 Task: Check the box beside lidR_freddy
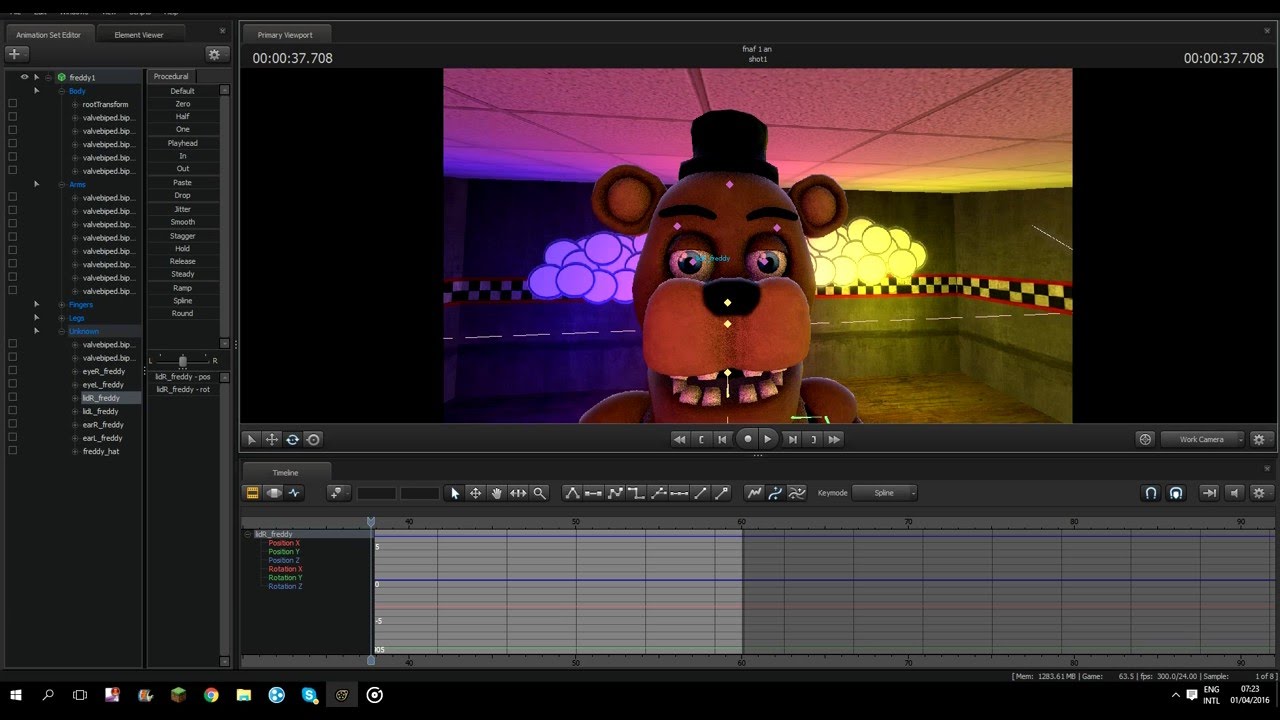point(12,398)
